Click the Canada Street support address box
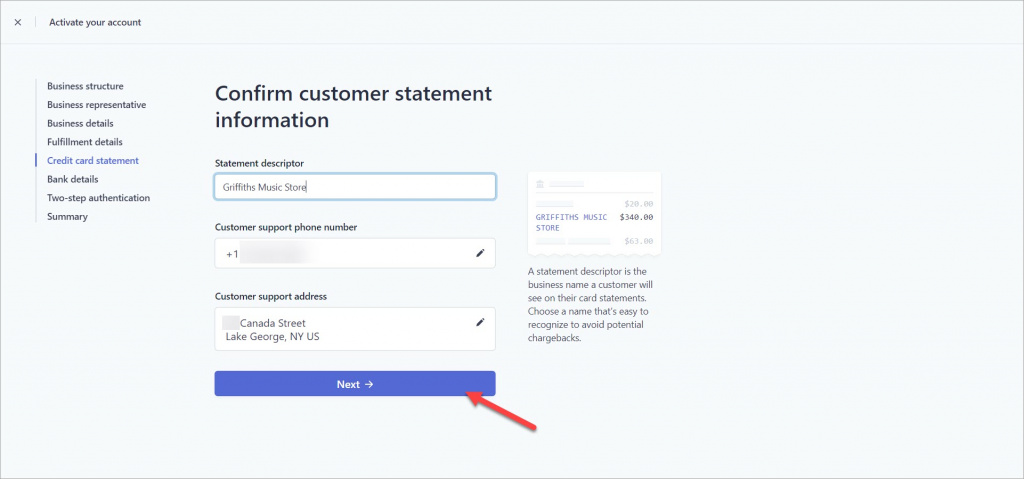 [x=355, y=329]
